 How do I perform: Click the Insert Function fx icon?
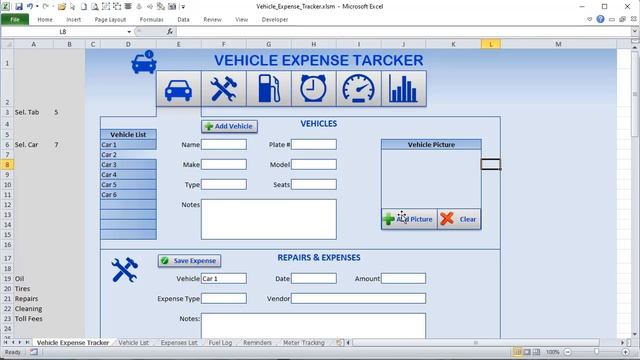pos(170,31)
